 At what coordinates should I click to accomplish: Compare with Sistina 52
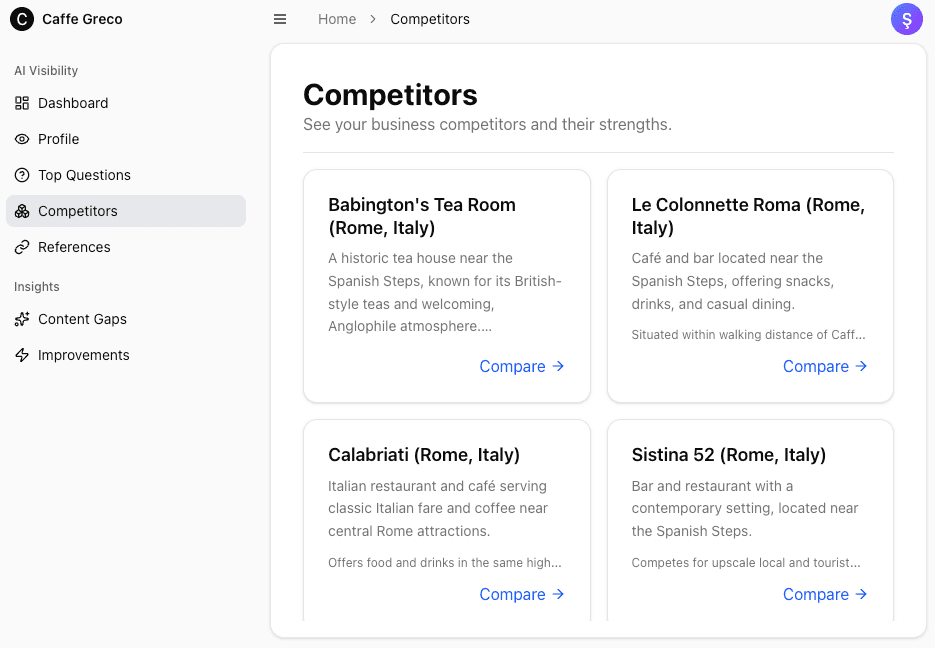coord(825,594)
